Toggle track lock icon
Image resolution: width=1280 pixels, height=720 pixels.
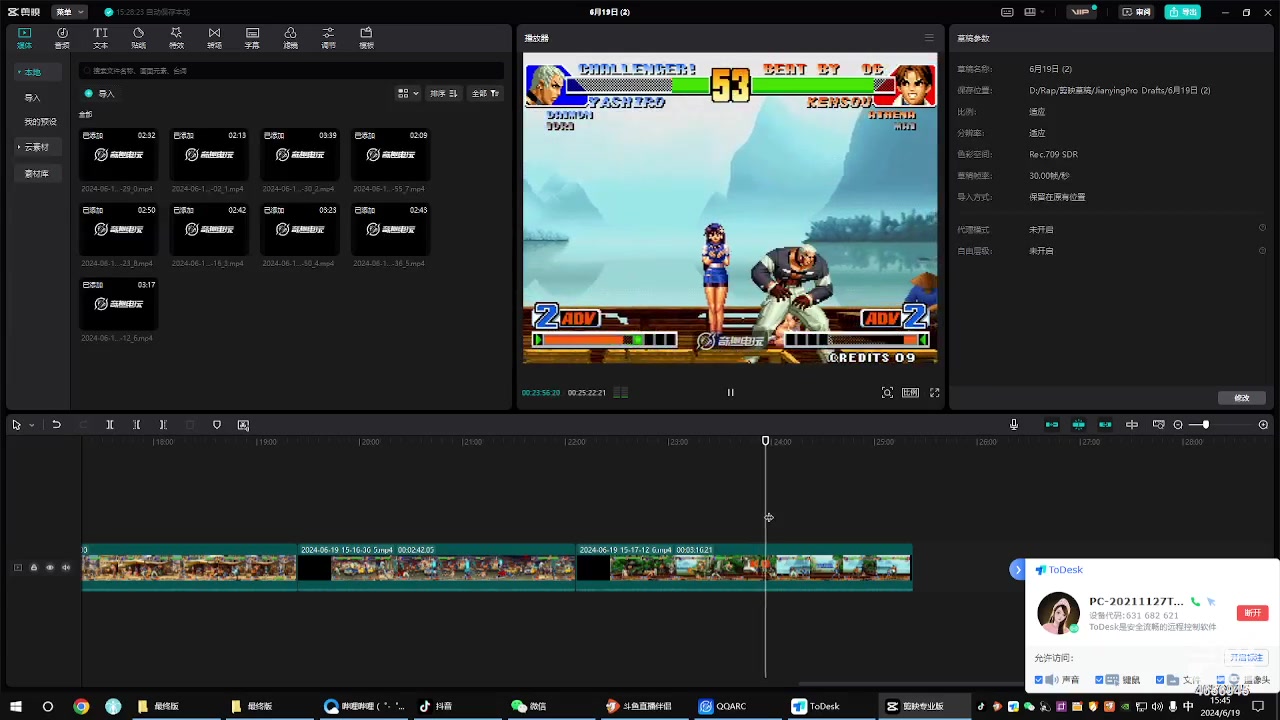(33, 568)
